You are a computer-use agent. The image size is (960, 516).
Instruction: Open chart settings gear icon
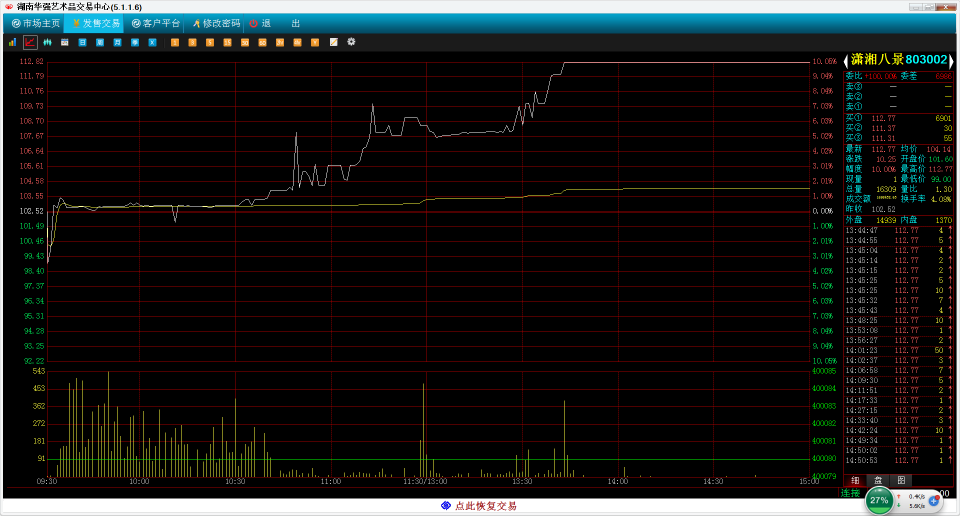[351, 42]
